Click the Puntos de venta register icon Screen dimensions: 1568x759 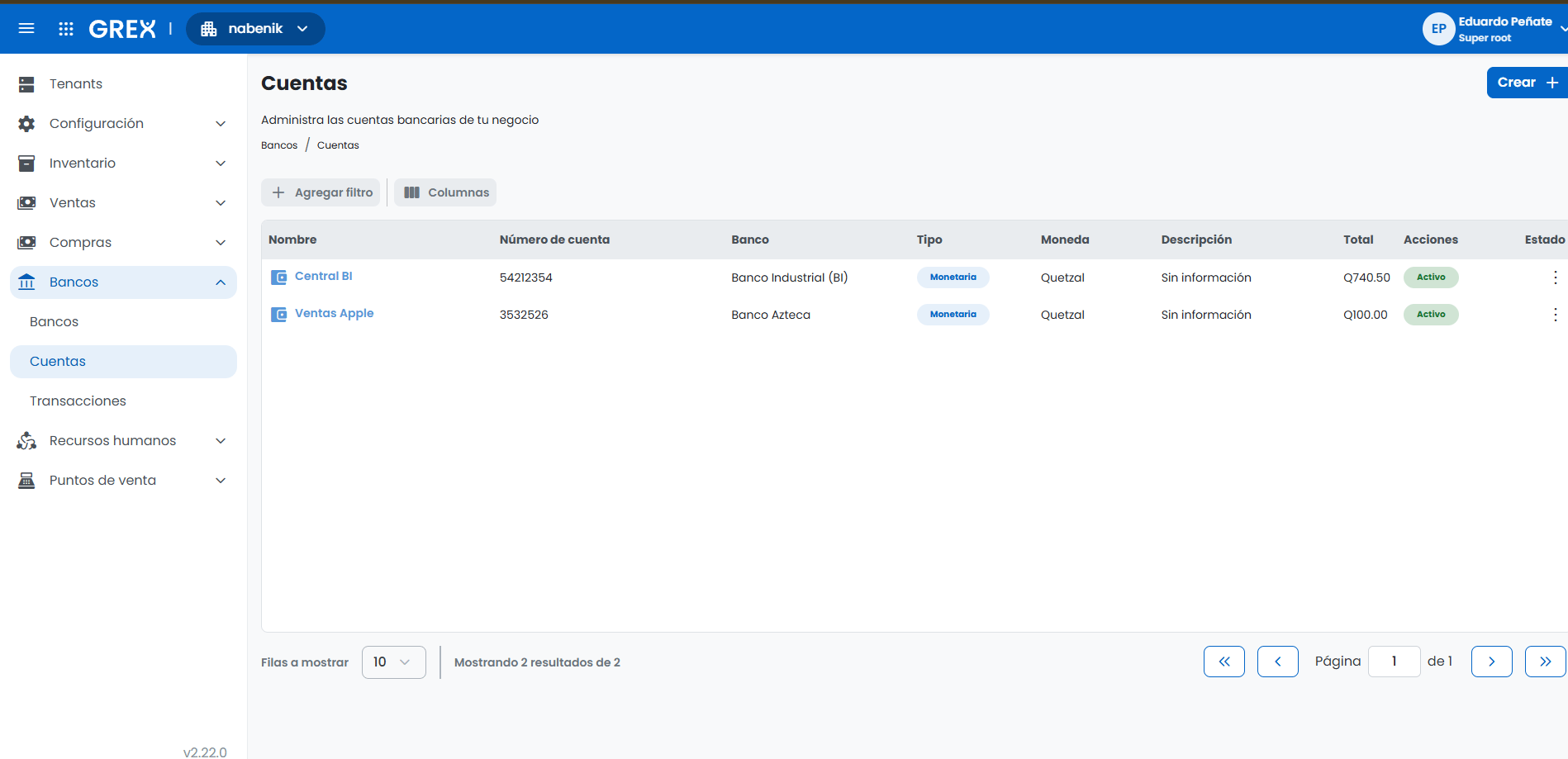click(x=26, y=481)
